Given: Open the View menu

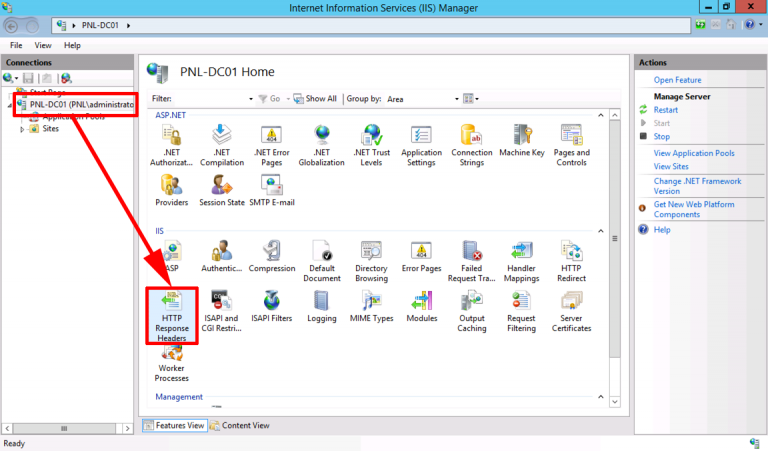Looking at the screenshot, I should 43,46.
